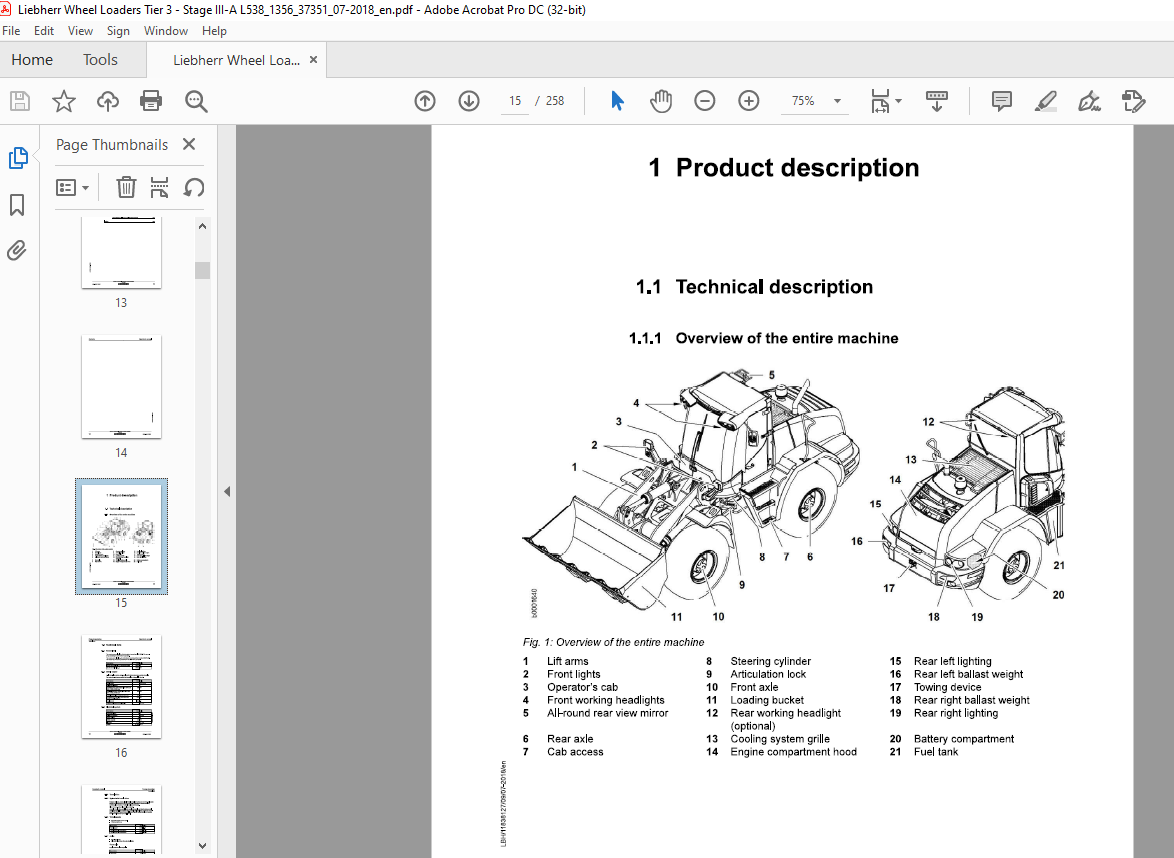Switch to the Home tab

32,60
